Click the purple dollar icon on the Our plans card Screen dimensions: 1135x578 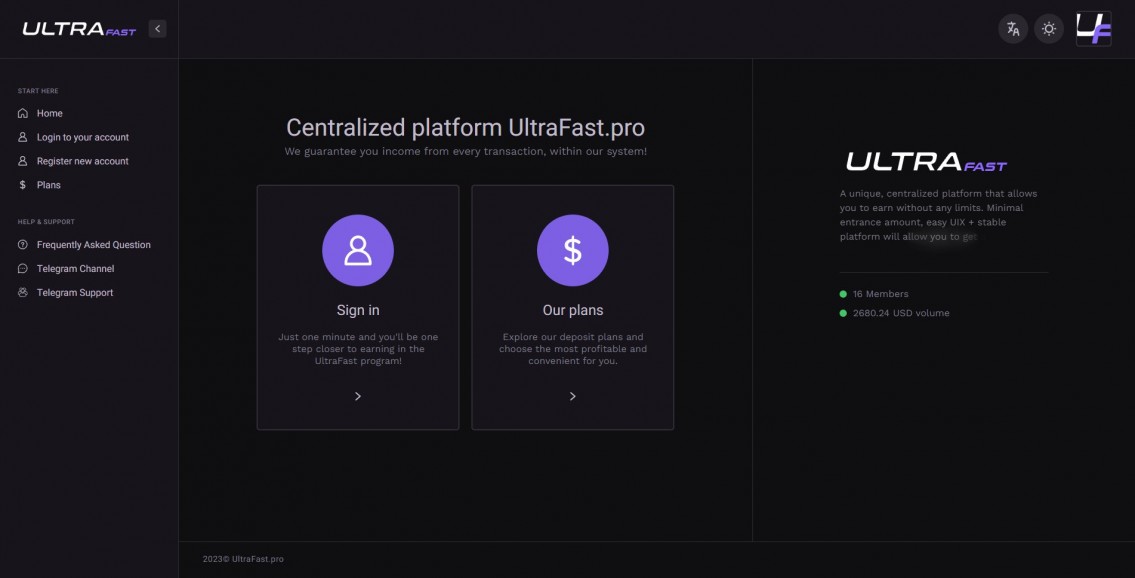coord(573,250)
